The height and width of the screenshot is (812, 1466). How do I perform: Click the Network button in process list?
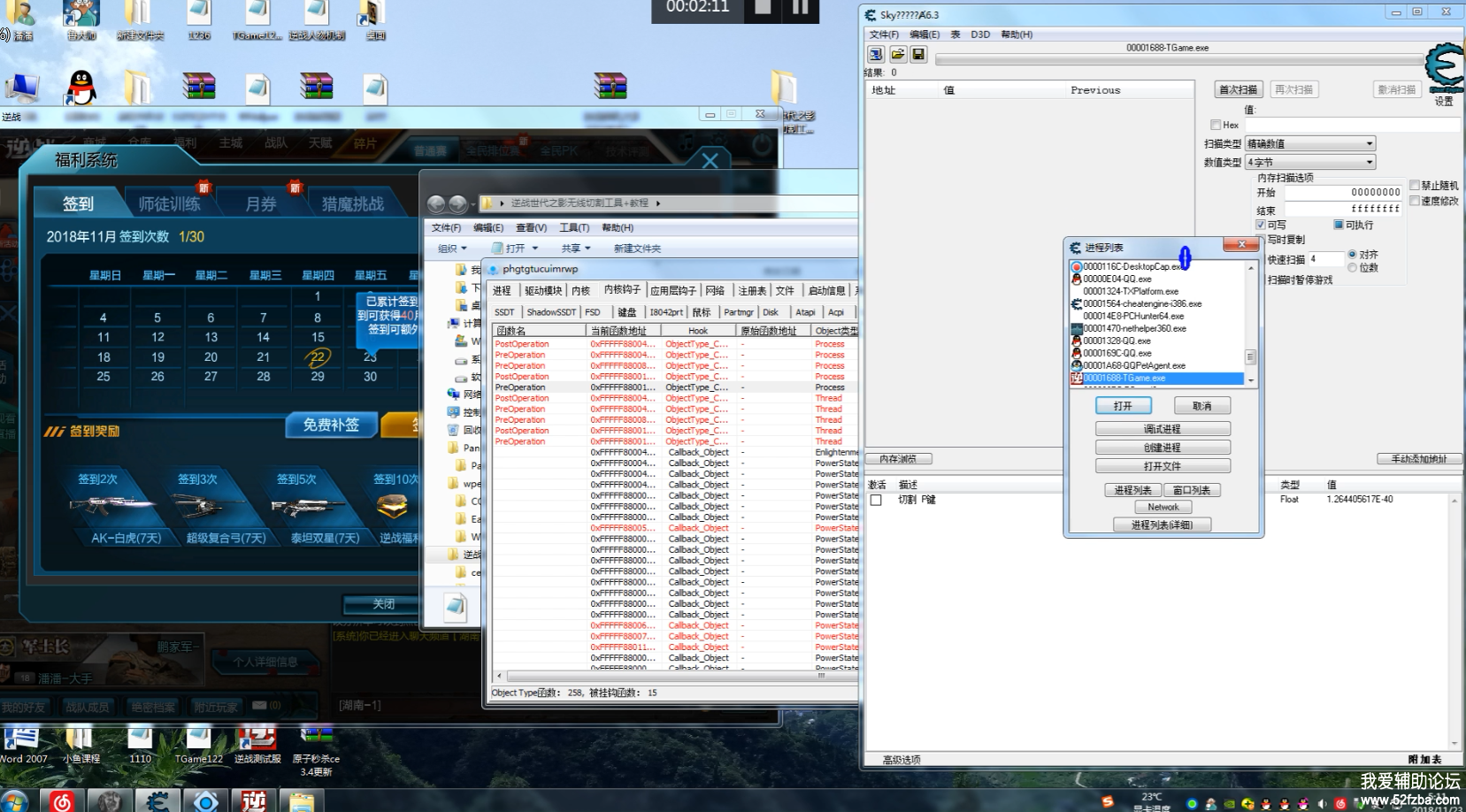(1163, 507)
